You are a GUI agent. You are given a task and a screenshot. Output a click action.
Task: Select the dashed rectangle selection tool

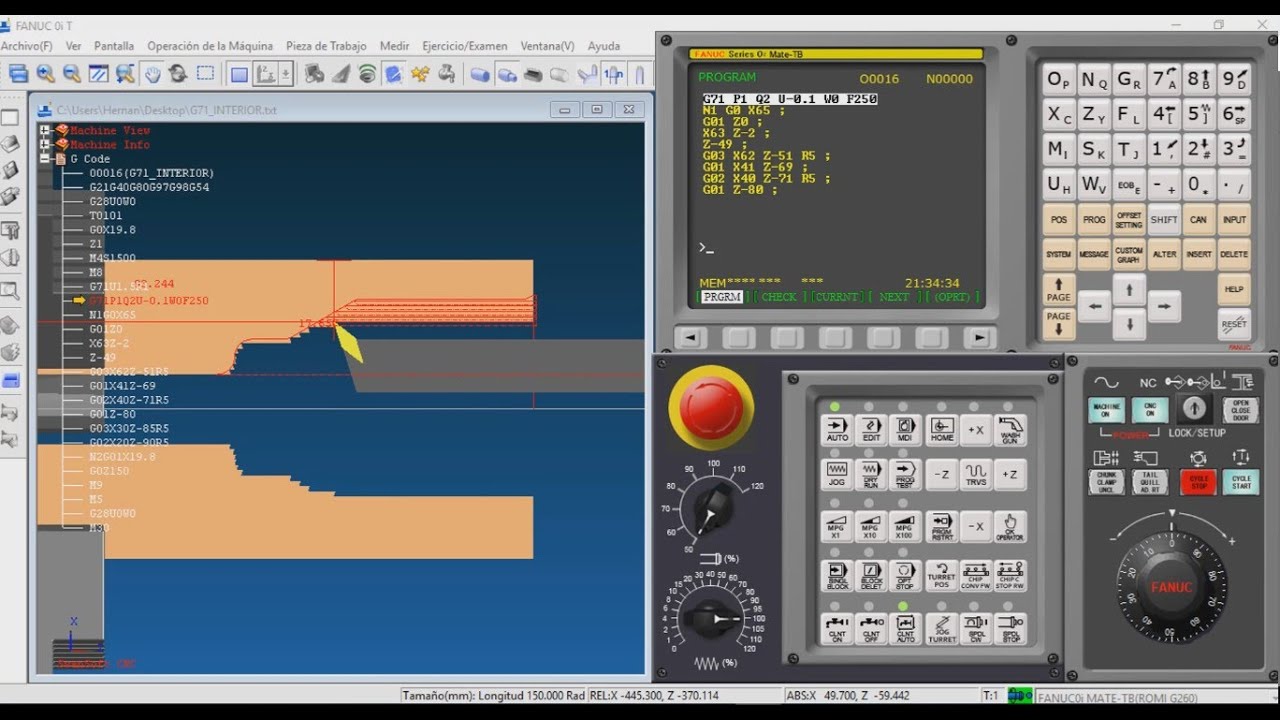point(205,73)
